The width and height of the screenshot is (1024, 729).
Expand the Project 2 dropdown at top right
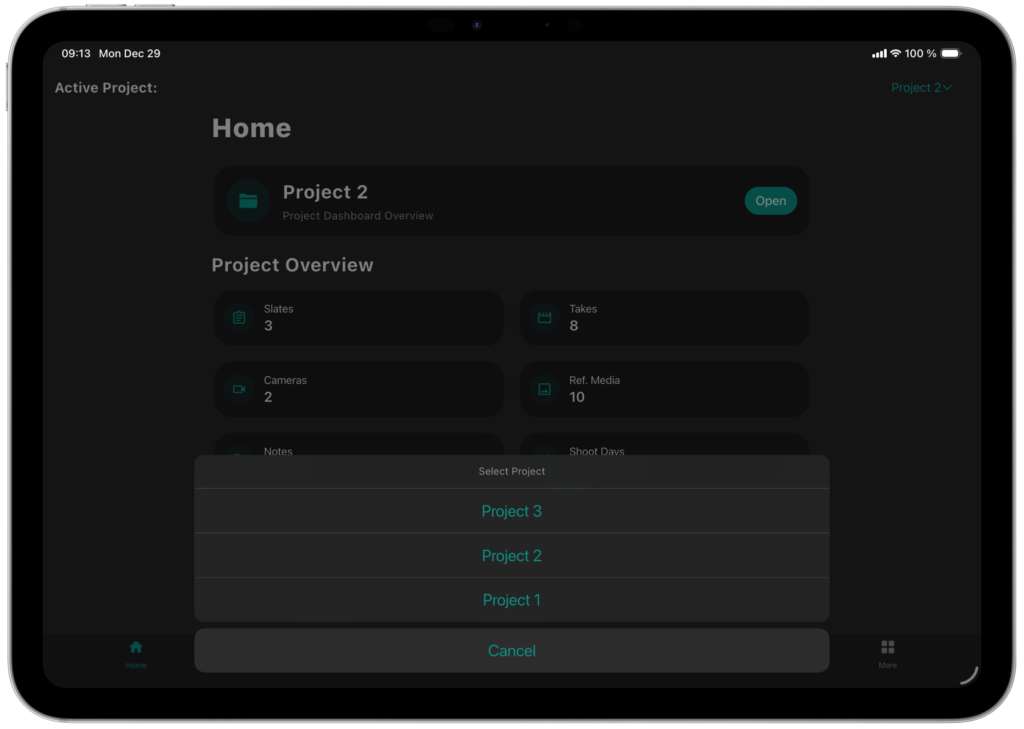[921, 88]
